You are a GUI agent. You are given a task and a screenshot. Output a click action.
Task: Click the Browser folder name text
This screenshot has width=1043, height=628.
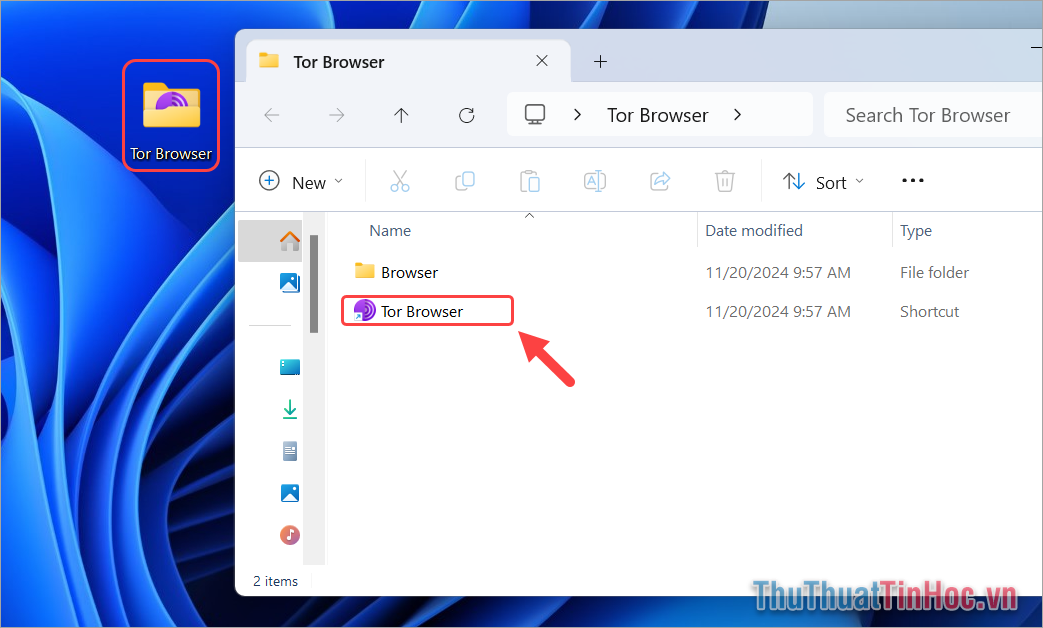coord(409,273)
